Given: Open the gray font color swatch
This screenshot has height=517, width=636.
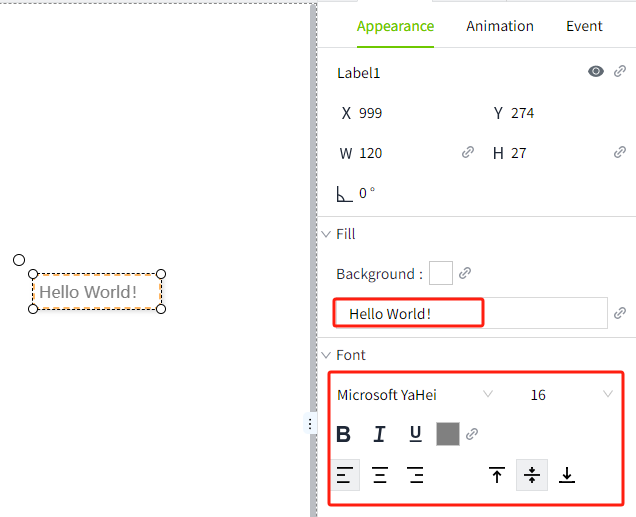Looking at the screenshot, I should click(x=447, y=434).
